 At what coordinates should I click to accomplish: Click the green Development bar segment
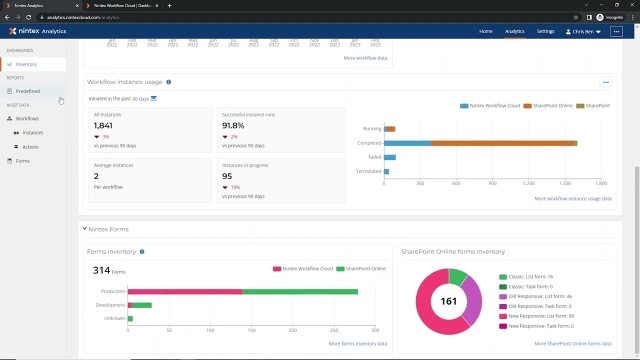[142, 305]
